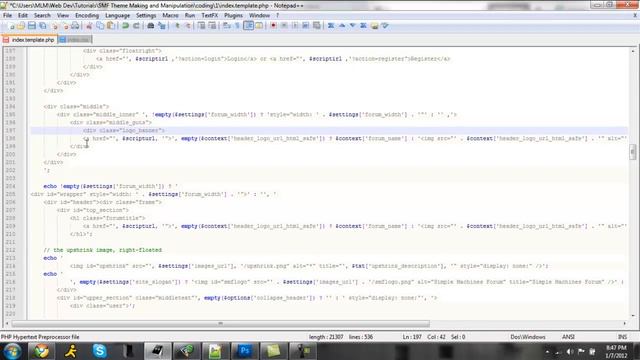
Task: Open Replace dialog from toolbar icon
Action: [x=162, y=26]
